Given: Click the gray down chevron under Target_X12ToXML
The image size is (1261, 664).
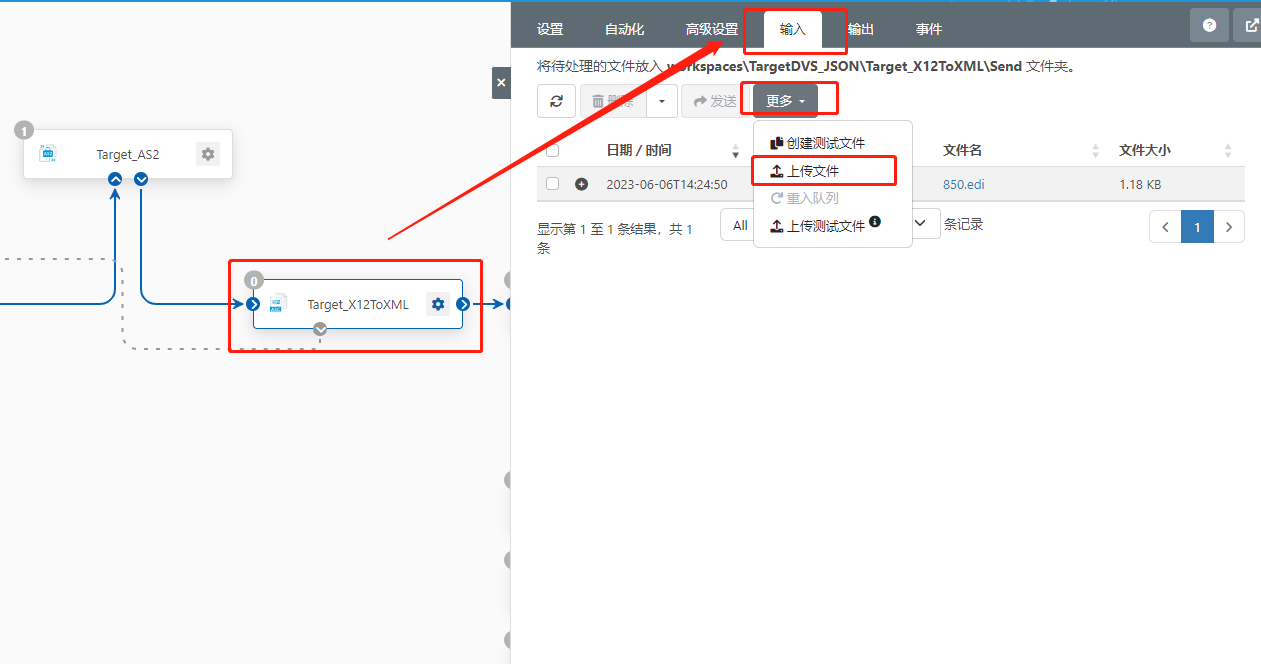Looking at the screenshot, I should [x=320, y=329].
